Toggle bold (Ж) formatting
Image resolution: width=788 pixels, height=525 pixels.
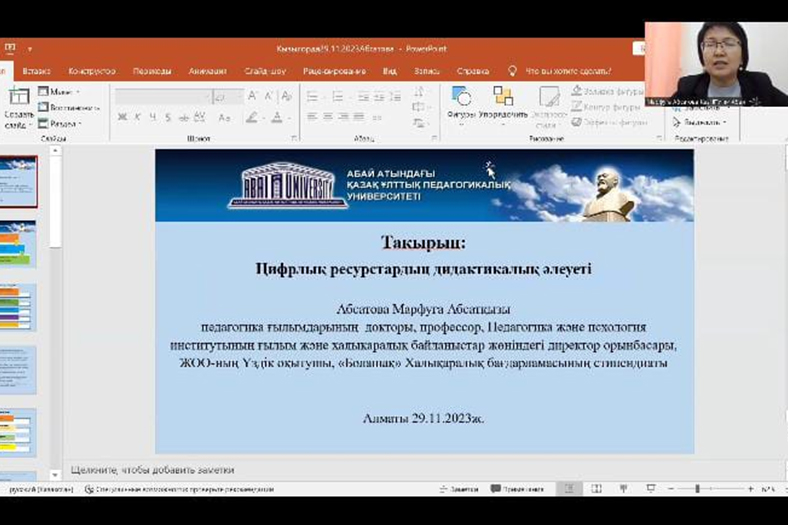pyautogui.click(x=123, y=117)
